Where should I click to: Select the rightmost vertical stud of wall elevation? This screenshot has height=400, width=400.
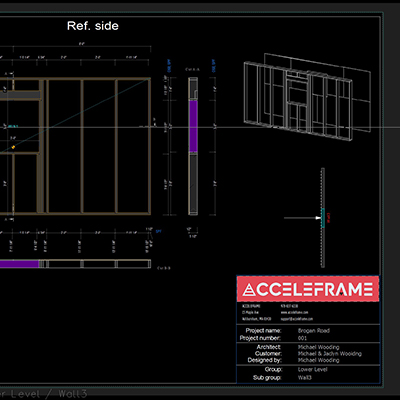pyautogui.click(x=149, y=146)
